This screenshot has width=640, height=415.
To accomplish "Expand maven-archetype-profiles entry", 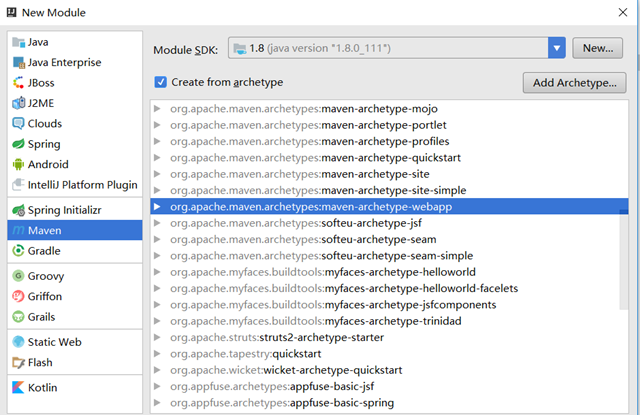I will coord(157,142).
